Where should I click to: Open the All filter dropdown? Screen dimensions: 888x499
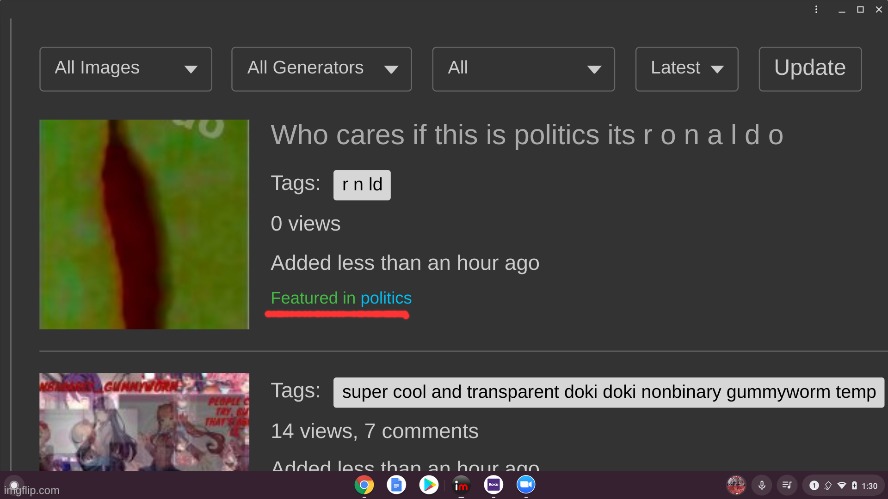523,69
